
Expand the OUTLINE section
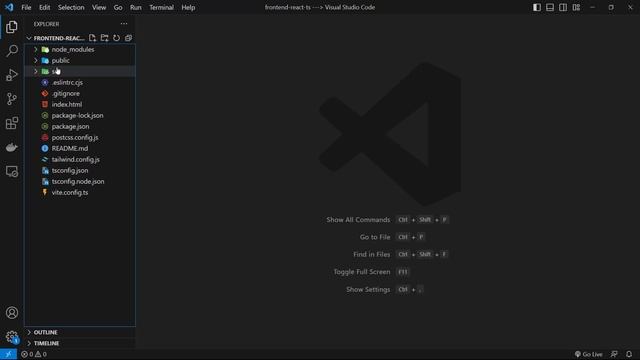coord(80,332)
